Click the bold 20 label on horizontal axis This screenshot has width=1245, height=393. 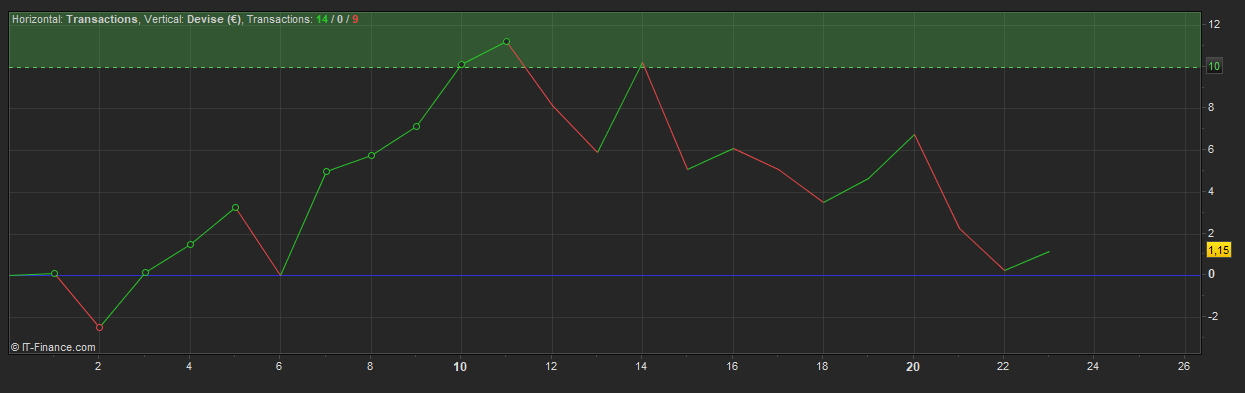pos(913,366)
